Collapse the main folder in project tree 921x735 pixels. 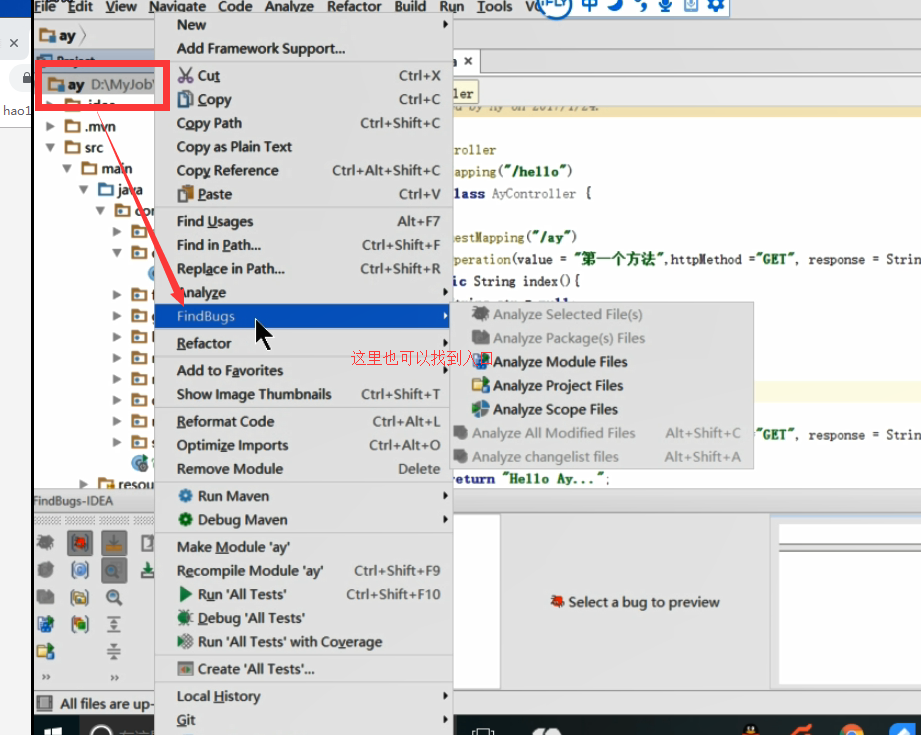(67, 169)
